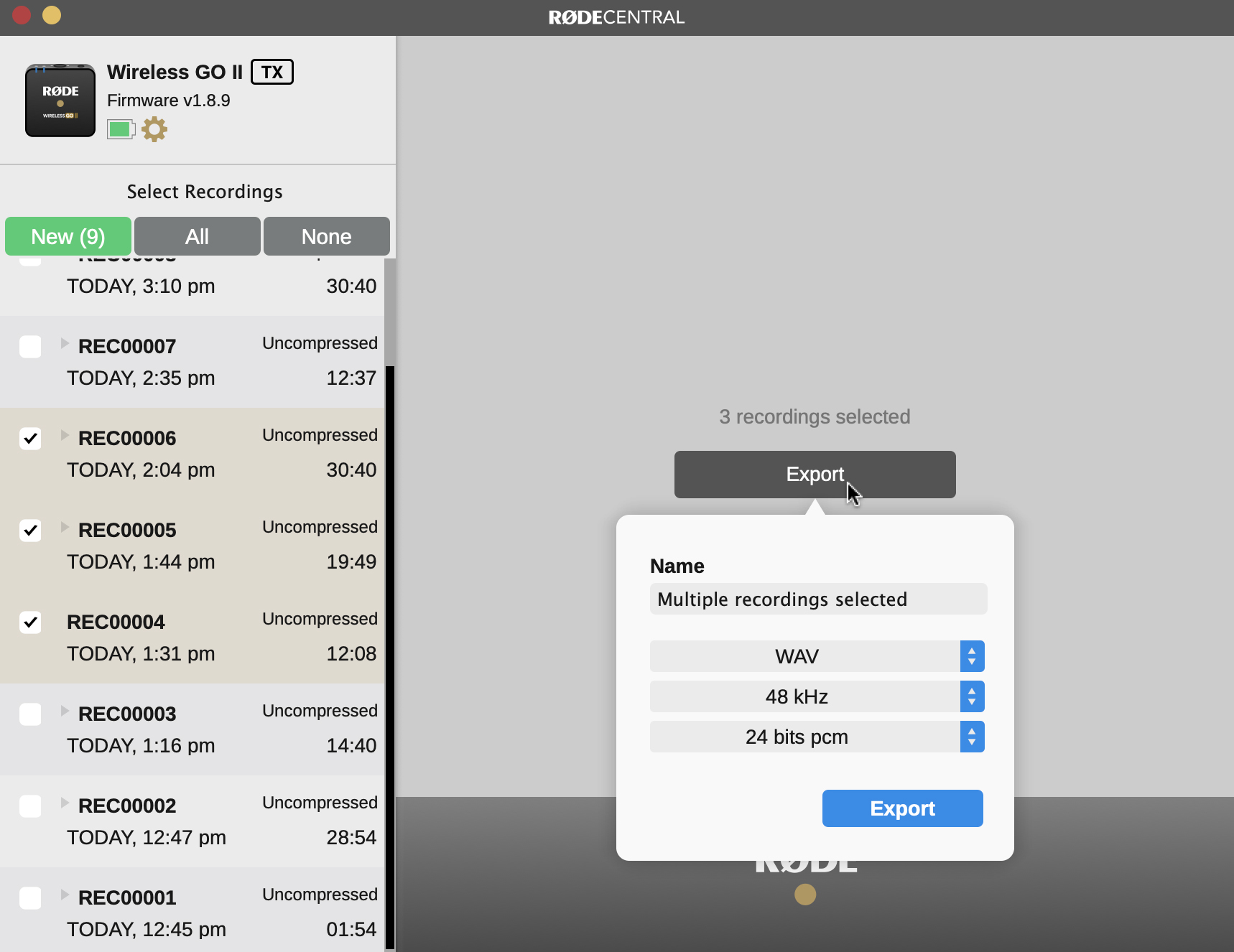Uncheck the REC00004 recording checkbox
1234x952 pixels.
[30, 622]
